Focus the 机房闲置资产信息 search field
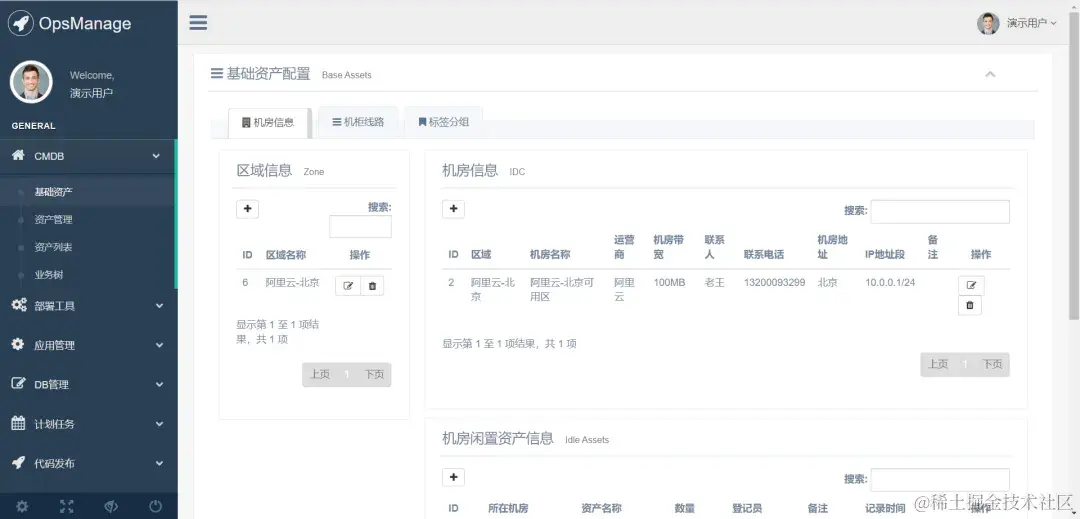This screenshot has height=519, width=1080. pyautogui.click(x=940, y=480)
